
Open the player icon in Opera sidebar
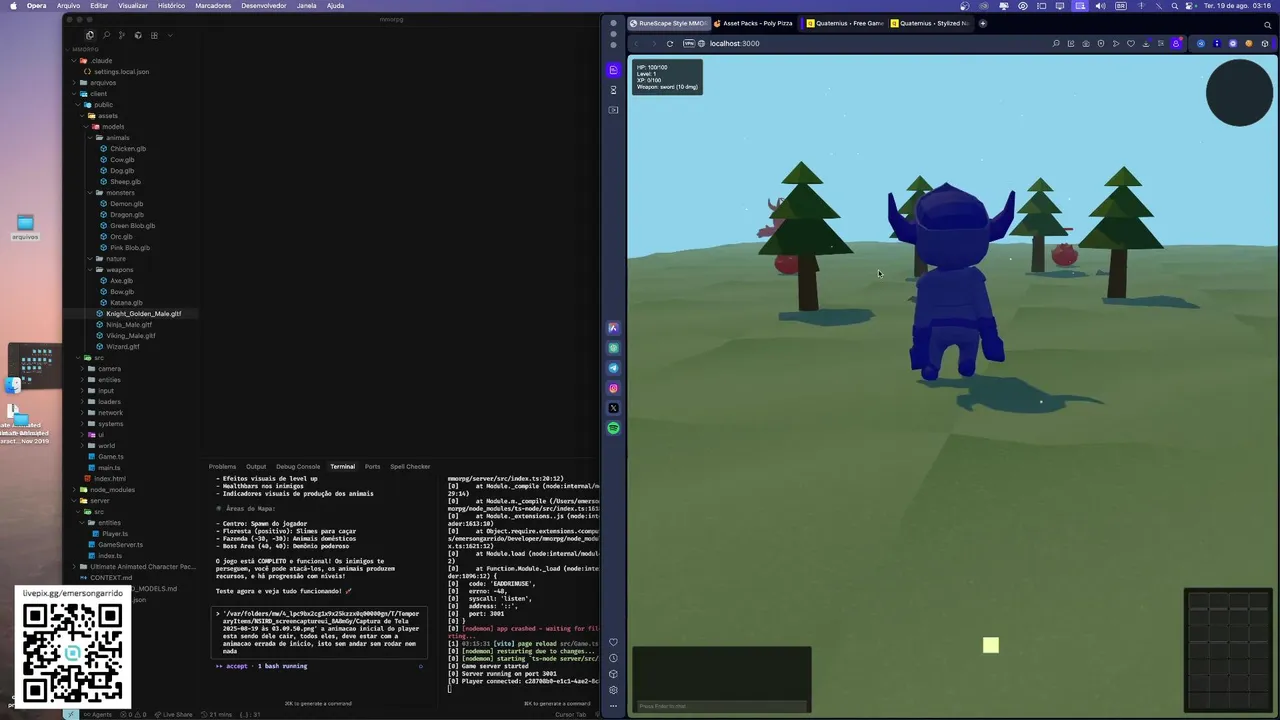click(613, 110)
